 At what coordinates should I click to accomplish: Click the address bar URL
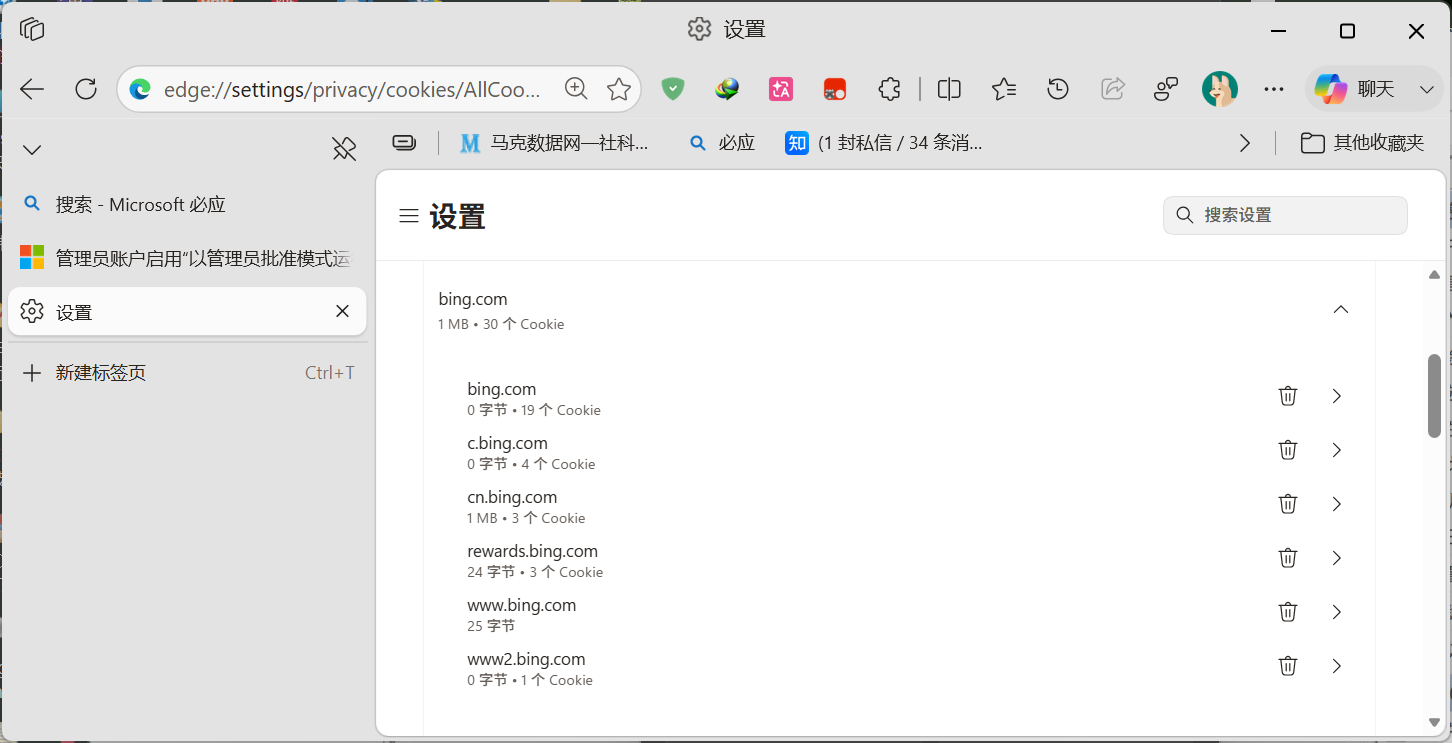pyautogui.click(x=352, y=90)
